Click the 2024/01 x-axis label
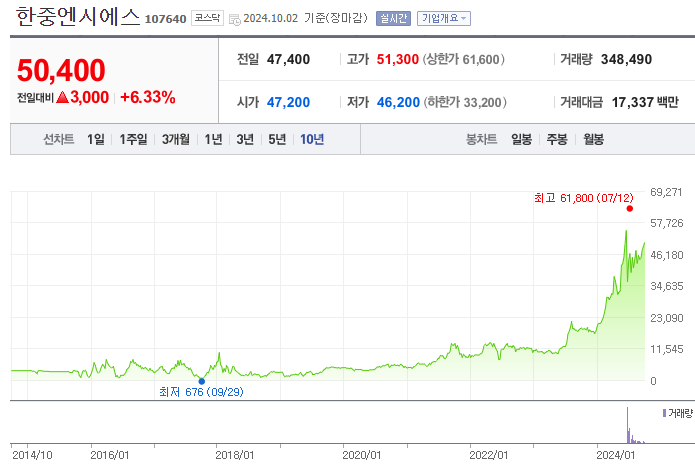 (615, 455)
